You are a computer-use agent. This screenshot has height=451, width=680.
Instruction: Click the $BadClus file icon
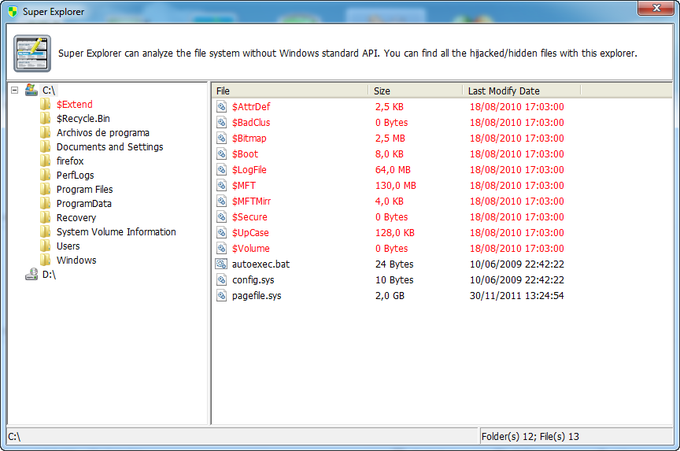coord(222,122)
